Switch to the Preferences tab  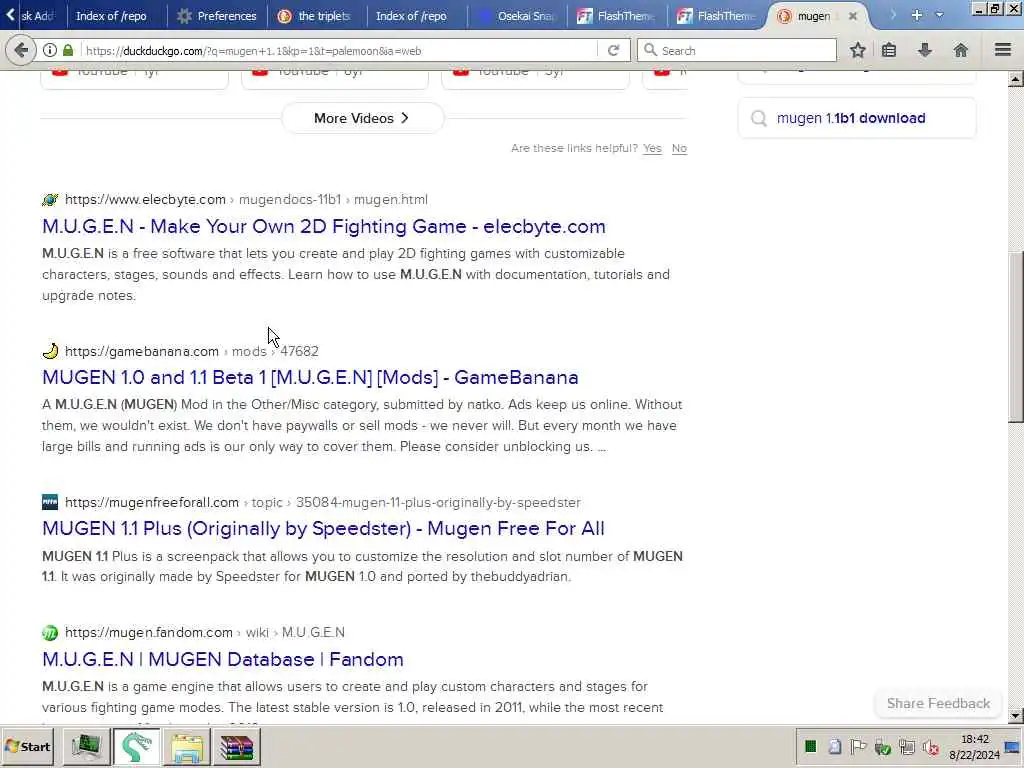217,16
